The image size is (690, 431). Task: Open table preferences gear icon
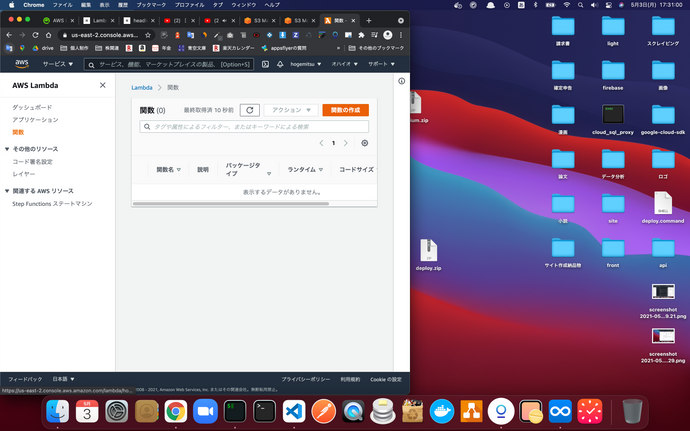coord(364,143)
